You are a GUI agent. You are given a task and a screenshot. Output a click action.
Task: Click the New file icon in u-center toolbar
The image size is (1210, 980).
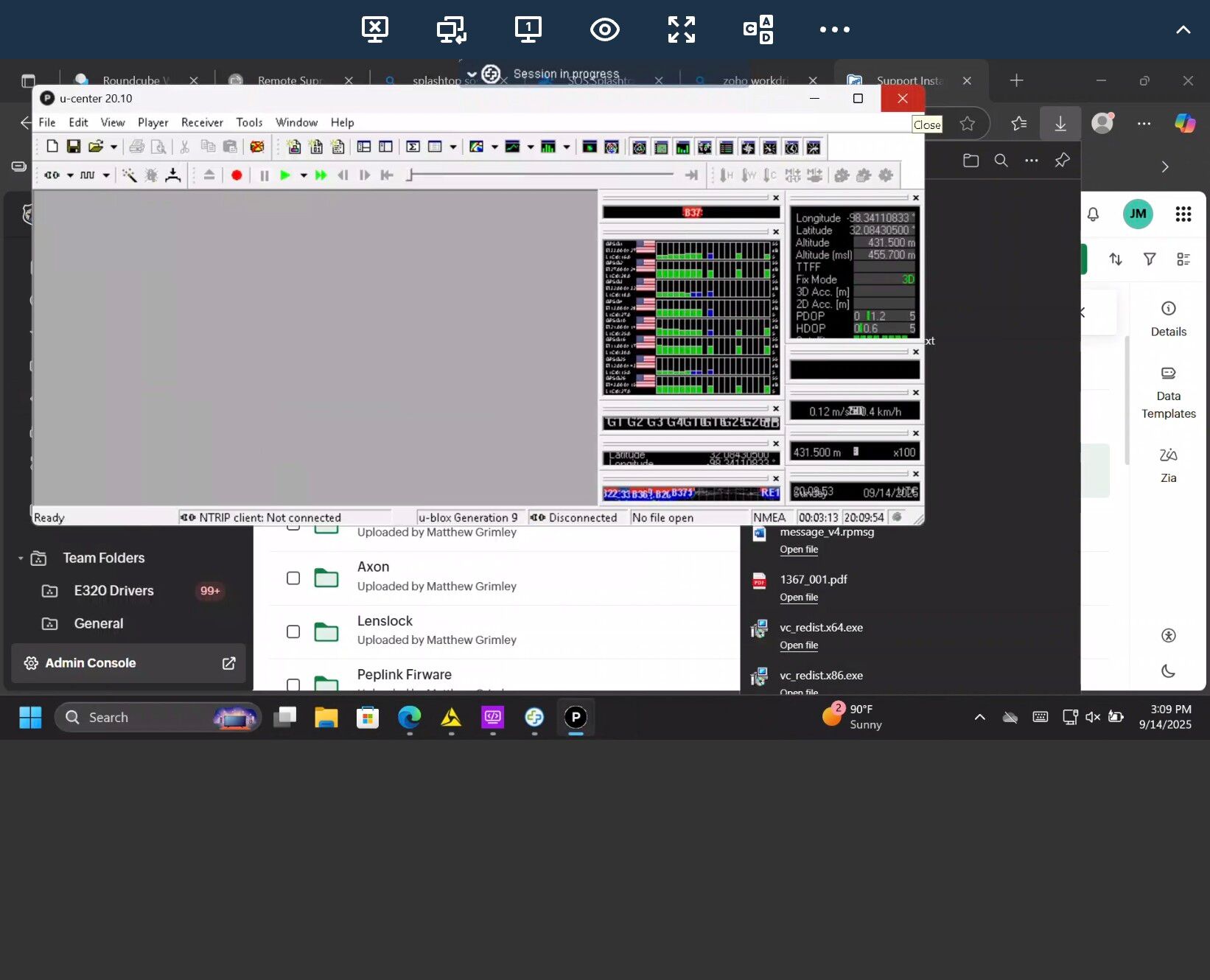coord(52,147)
